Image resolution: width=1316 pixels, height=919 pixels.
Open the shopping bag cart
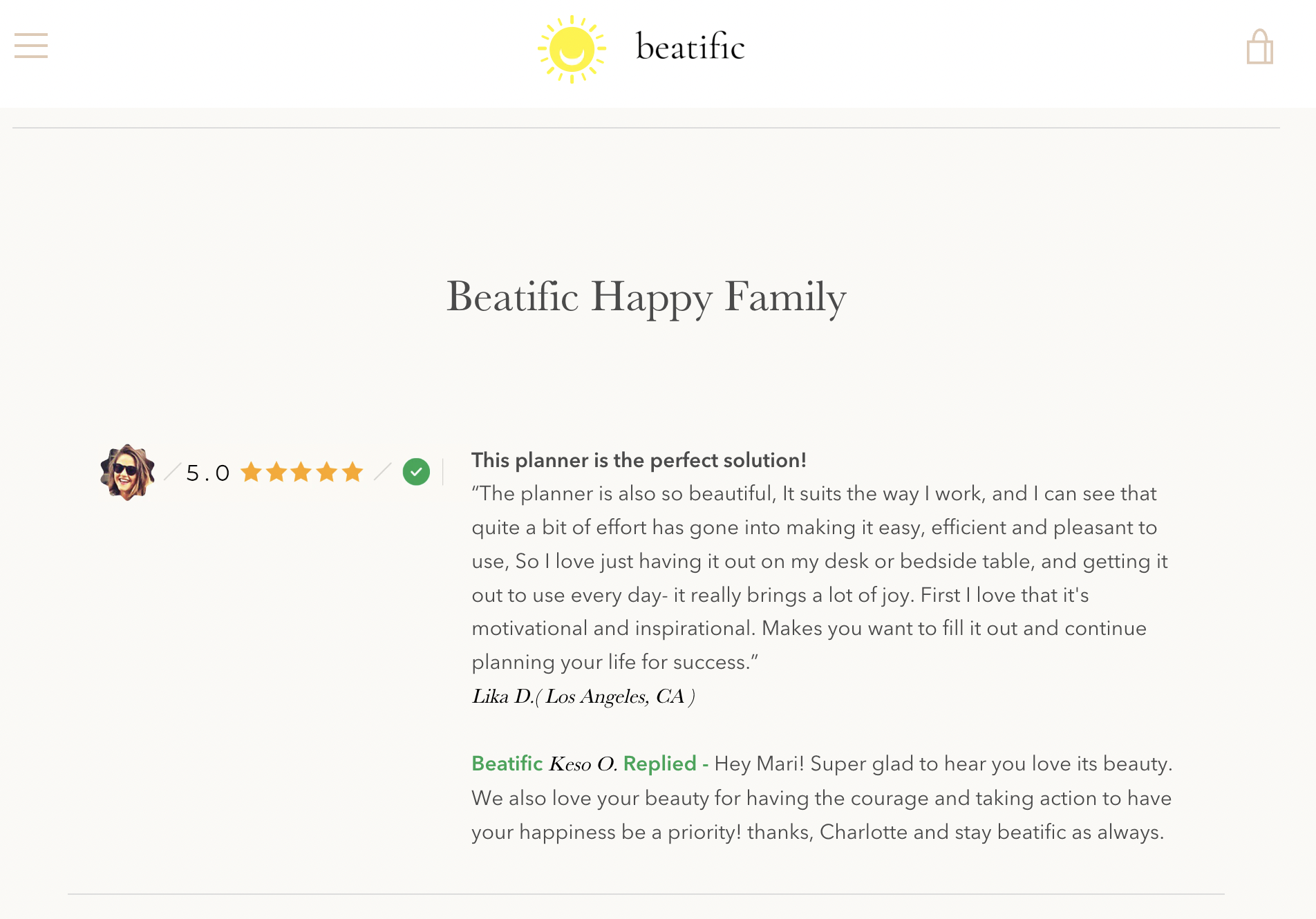click(x=1259, y=47)
